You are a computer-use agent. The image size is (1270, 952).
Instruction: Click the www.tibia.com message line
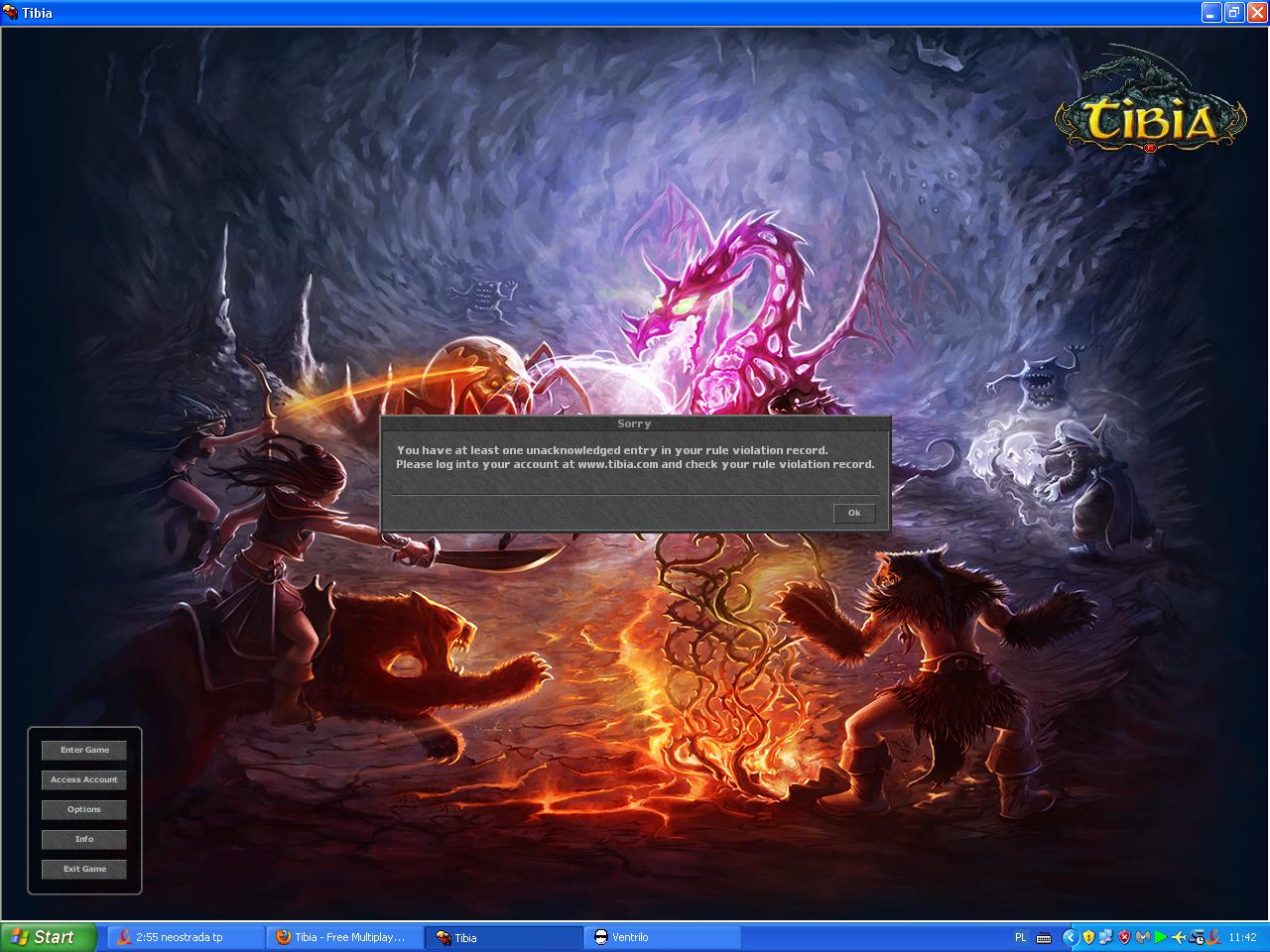point(635,464)
